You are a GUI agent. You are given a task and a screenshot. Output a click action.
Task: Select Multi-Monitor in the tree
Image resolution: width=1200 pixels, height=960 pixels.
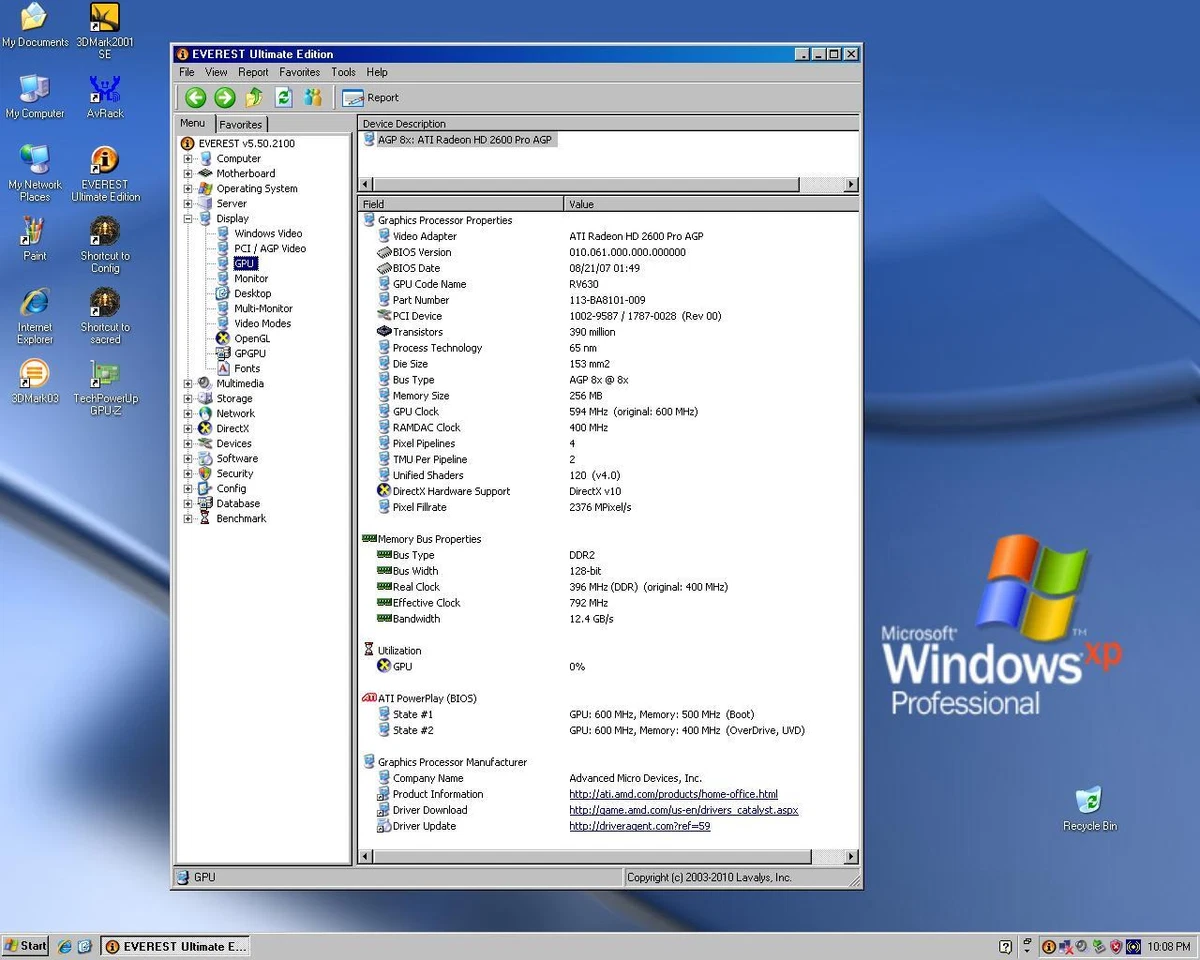tap(263, 309)
